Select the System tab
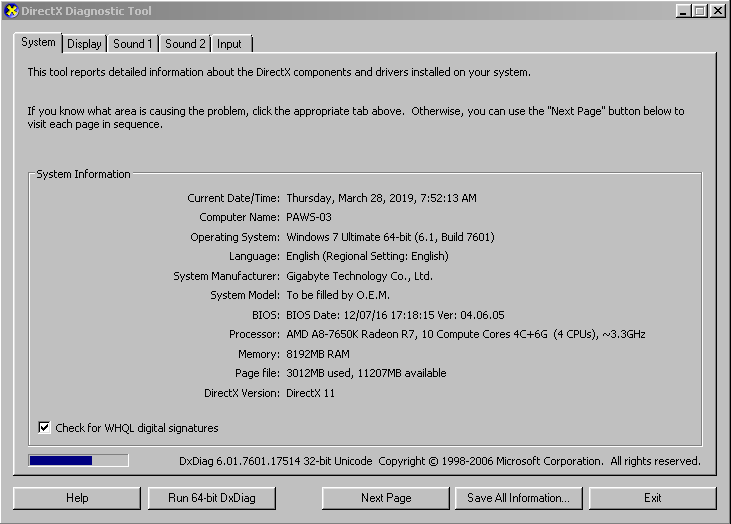Screen dimensions: 731x524 point(38,42)
